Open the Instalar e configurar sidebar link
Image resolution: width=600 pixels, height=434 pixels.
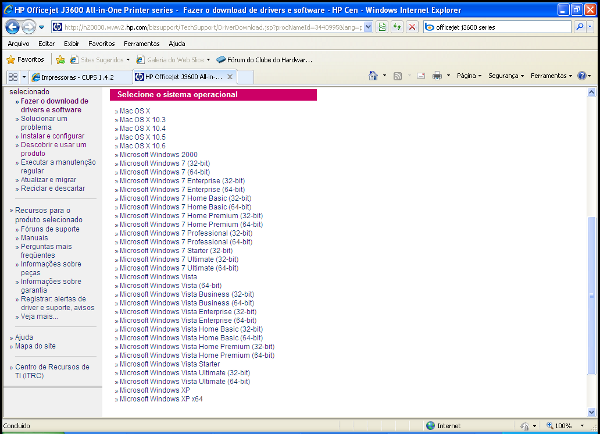[x=52, y=136]
